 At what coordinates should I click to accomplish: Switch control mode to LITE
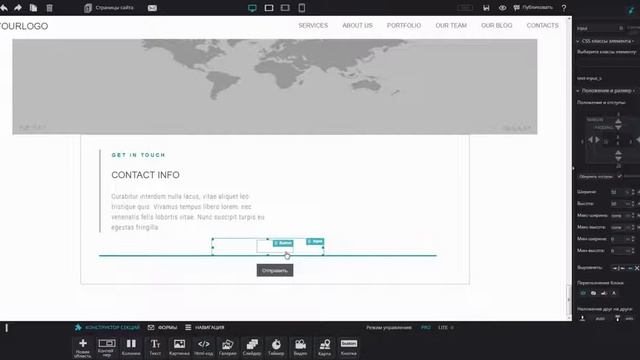[x=443, y=327]
